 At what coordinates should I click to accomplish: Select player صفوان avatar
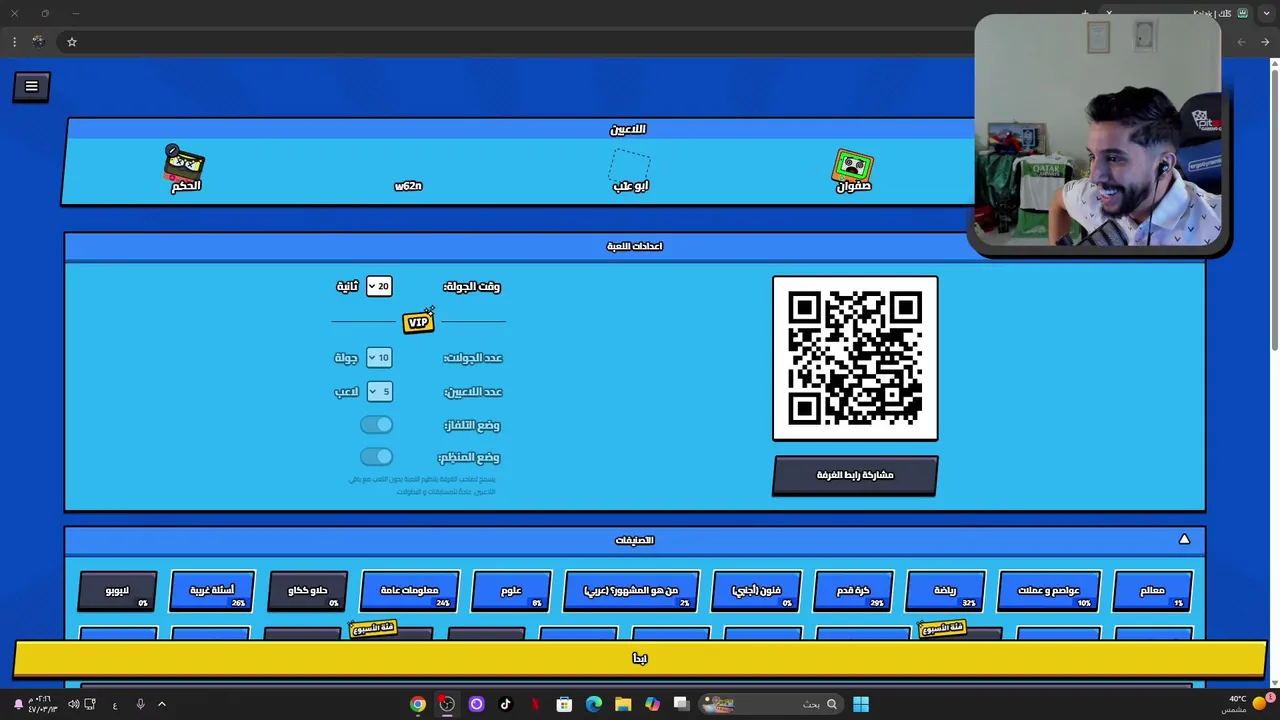(853, 165)
